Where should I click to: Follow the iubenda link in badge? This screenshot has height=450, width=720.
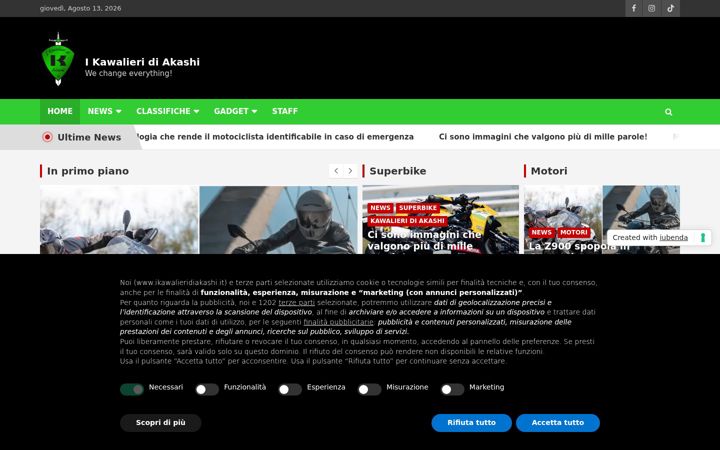(x=674, y=237)
